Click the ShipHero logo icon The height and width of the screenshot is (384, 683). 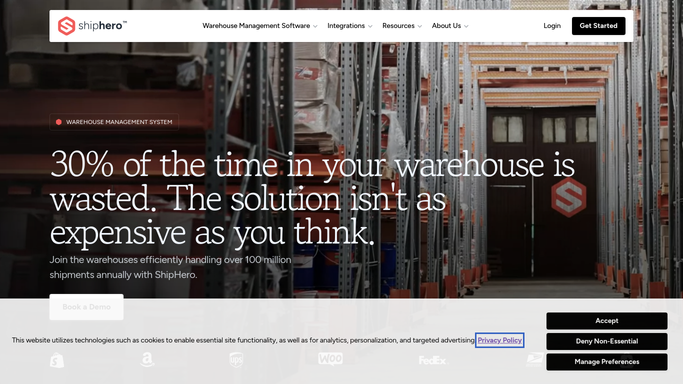[x=66, y=26]
